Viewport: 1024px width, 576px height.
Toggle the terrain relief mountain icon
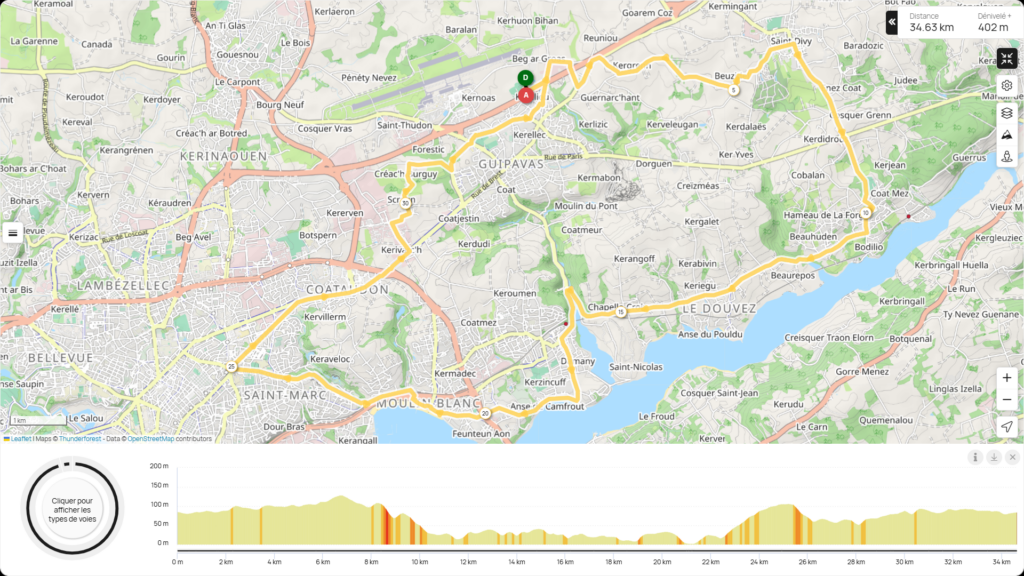pos(1007,134)
